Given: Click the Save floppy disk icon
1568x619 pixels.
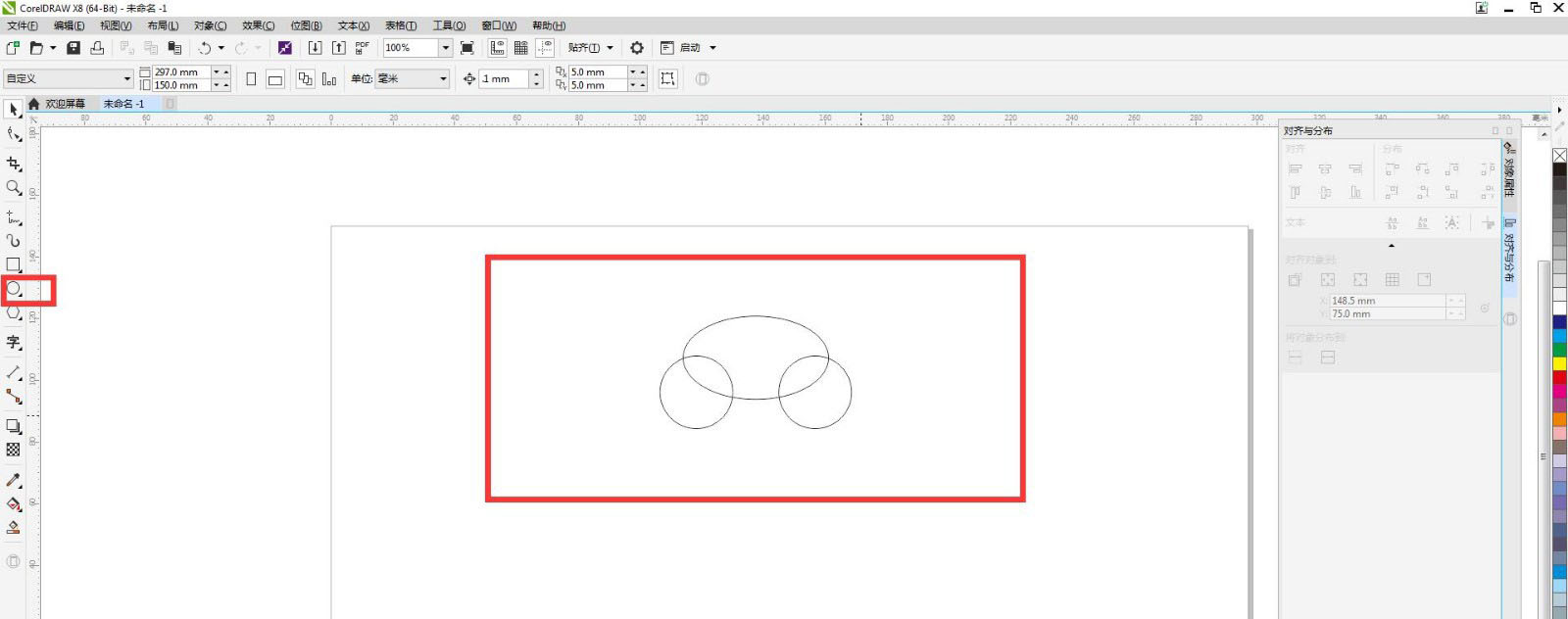Looking at the screenshot, I should [73, 48].
